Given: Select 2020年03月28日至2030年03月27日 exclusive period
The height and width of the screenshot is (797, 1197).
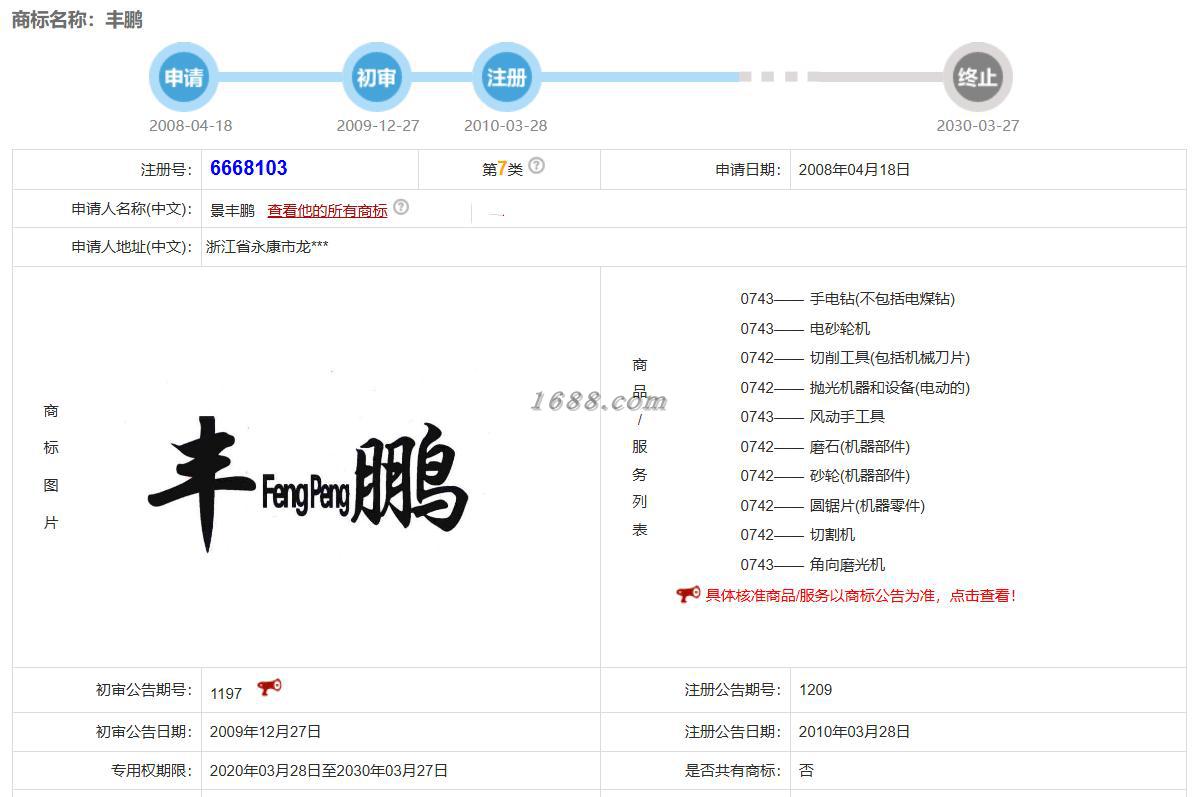Looking at the screenshot, I should [x=328, y=770].
